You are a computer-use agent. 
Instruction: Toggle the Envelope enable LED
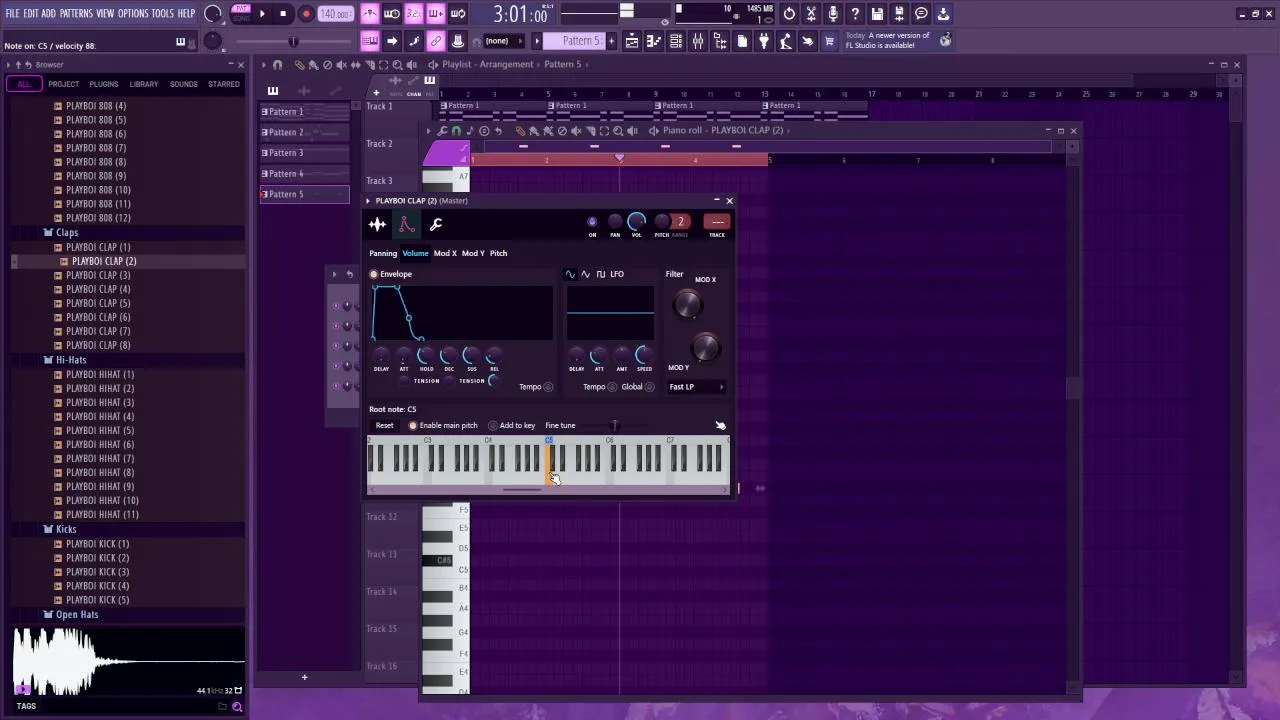374,274
